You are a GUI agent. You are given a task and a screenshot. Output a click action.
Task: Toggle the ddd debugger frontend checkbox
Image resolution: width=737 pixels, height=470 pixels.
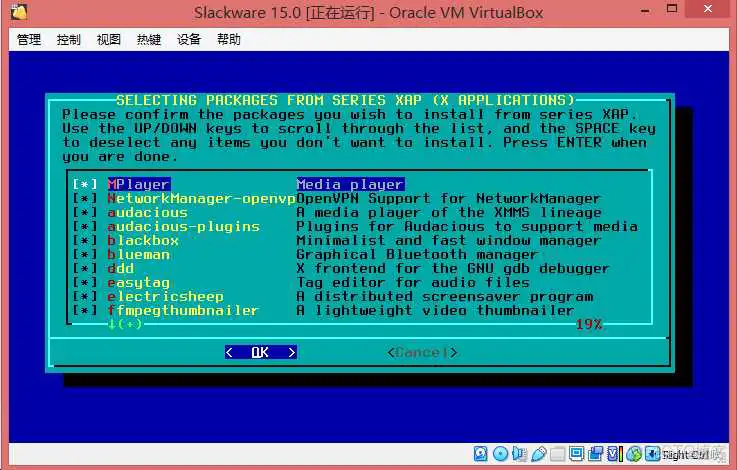[85, 268]
